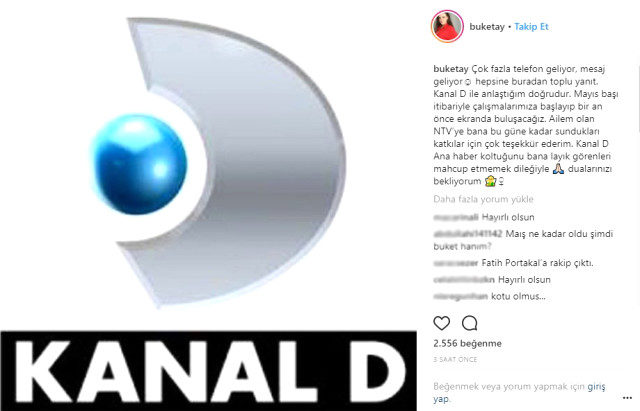Like the post with the heart icon
640x411 pixels.
(x=442, y=323)
